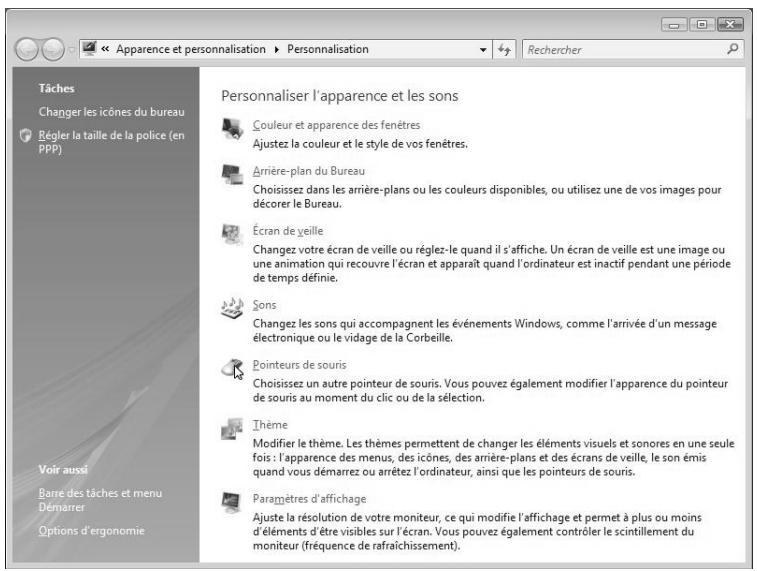This screenshot has height=571, width=757.
Task: Open the recent pages arrow beside Forward button
Action: pyautogui.click(x=71, y=50)
